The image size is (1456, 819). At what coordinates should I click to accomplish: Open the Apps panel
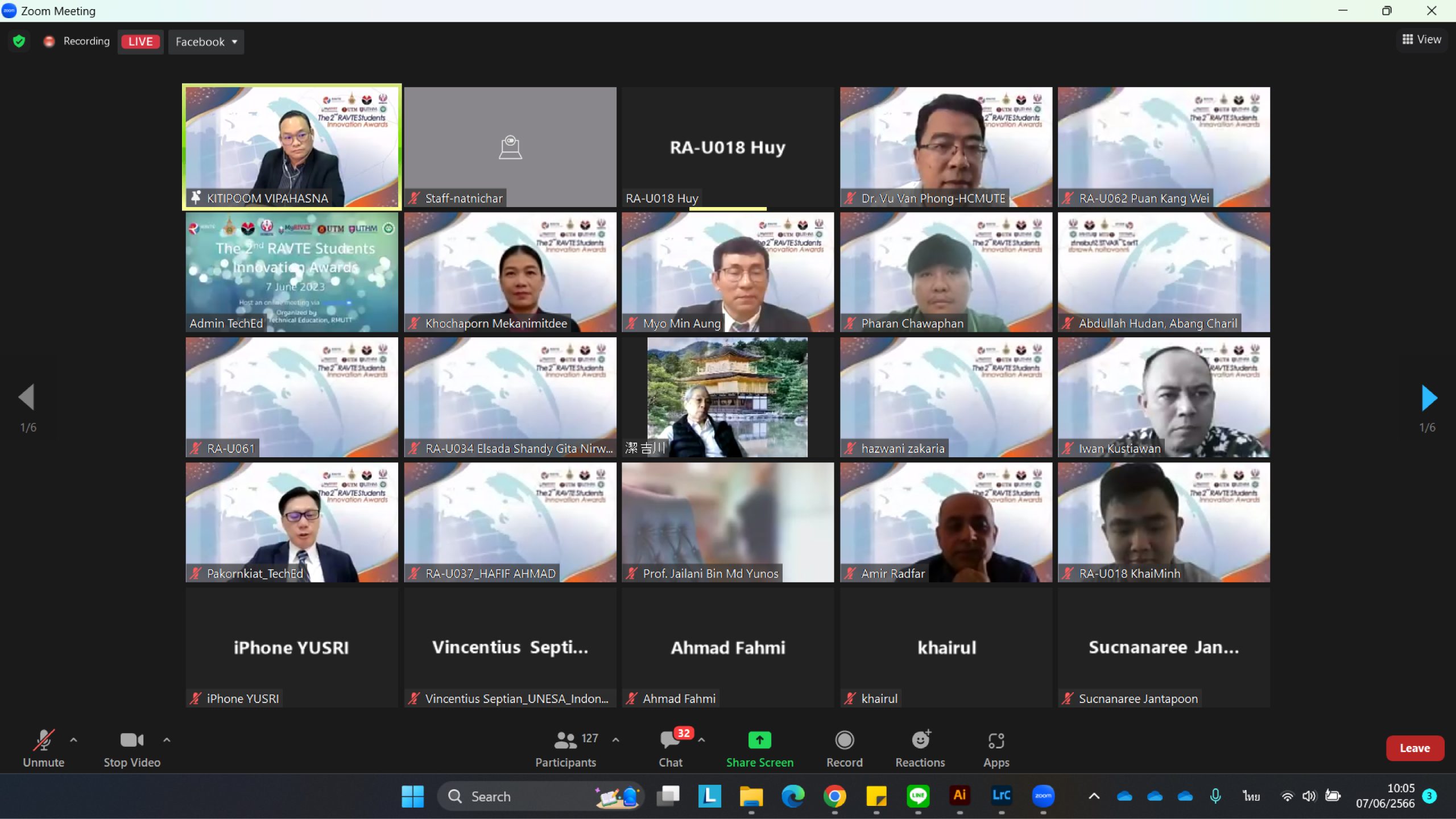[x=996, y=749]
